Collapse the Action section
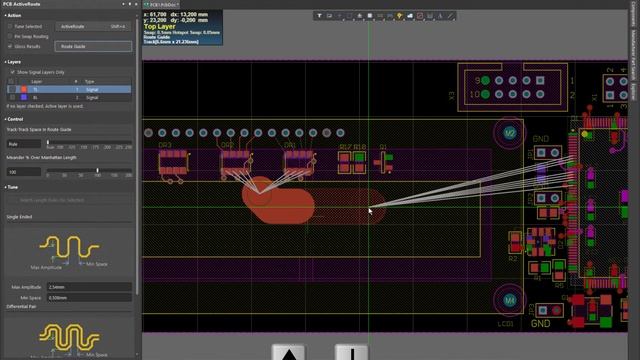 pos(5,16)
